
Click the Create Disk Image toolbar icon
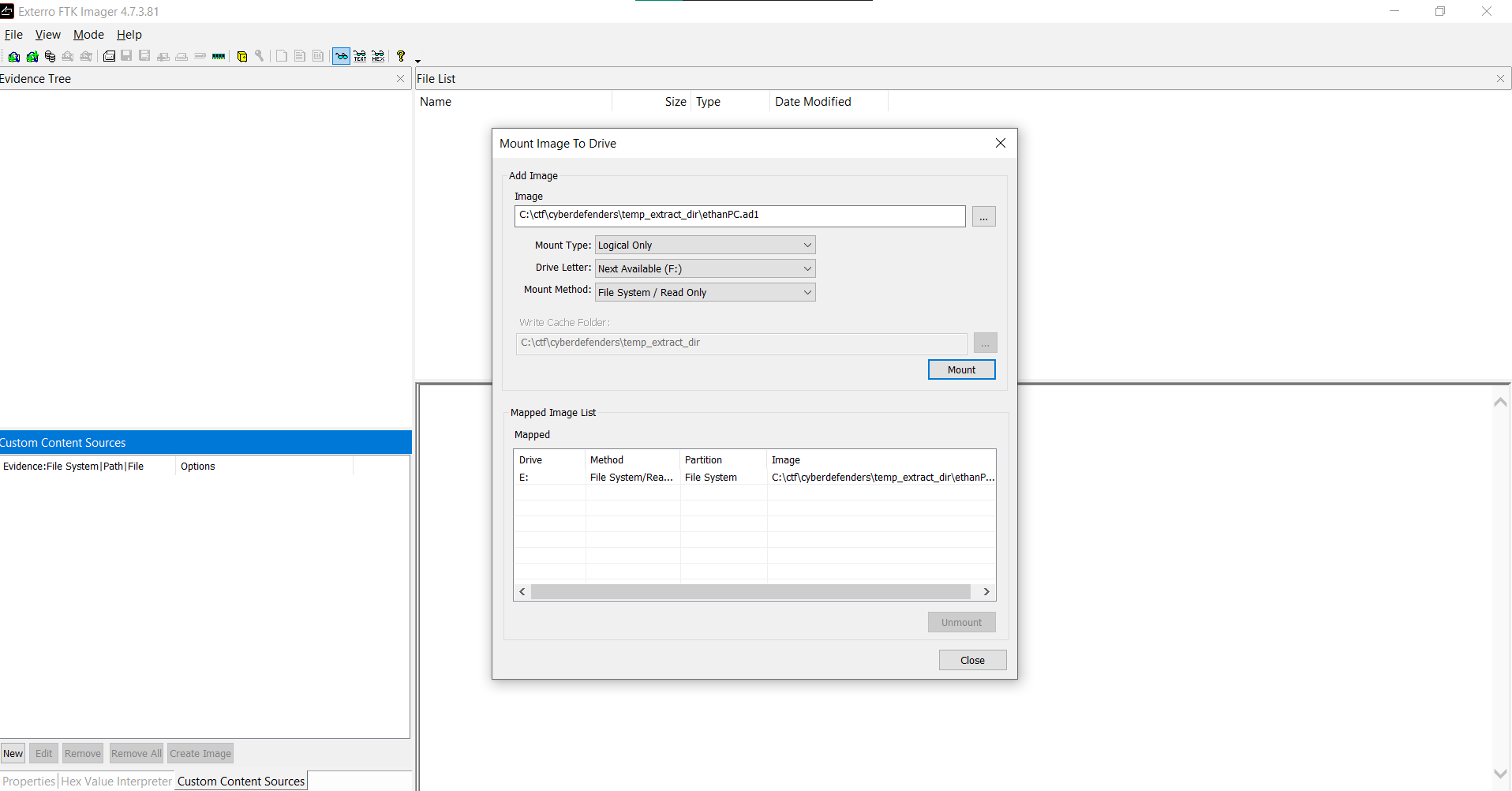(109, 56)
